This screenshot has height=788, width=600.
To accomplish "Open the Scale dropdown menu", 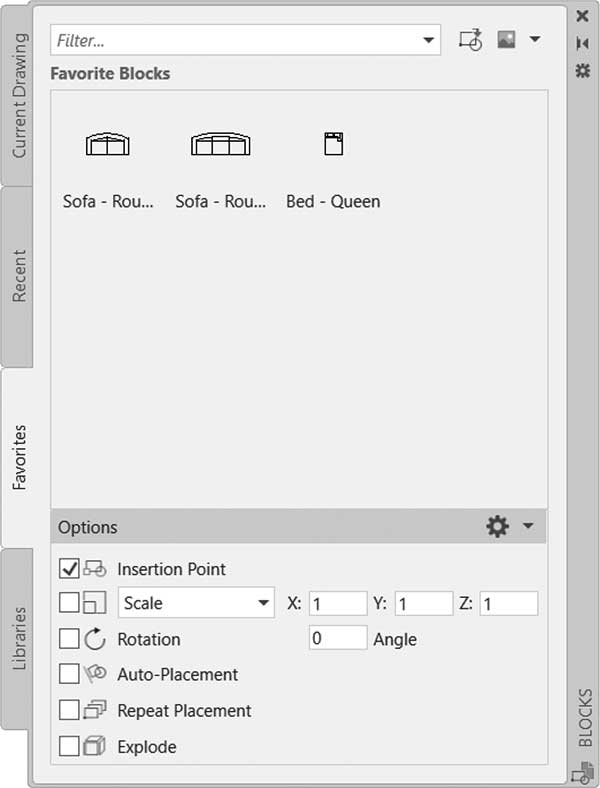I will click(196, 603).
